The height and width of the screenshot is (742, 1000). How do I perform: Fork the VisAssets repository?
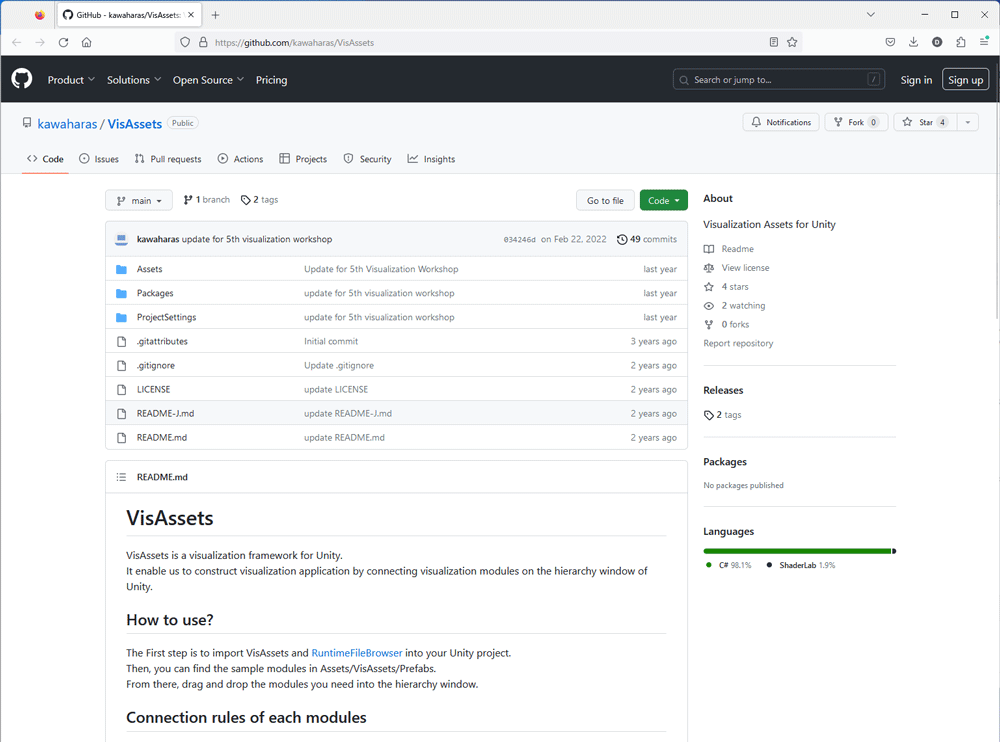click(x=856, y=122)
